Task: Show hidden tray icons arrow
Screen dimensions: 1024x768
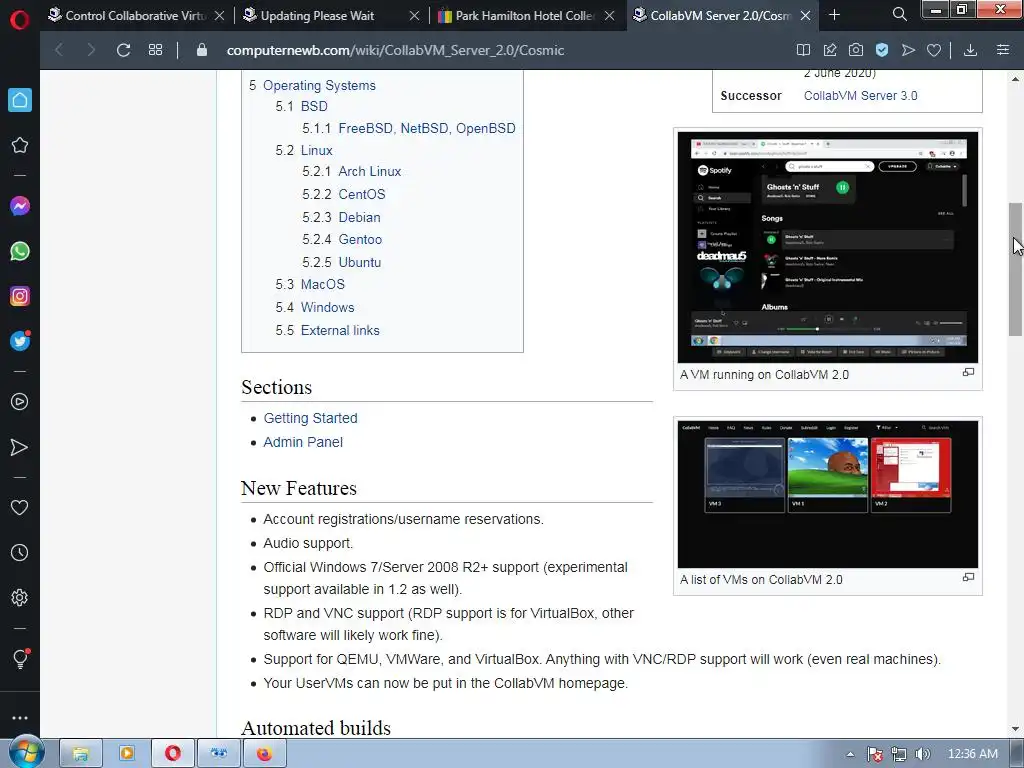Action: click(850, 754)
